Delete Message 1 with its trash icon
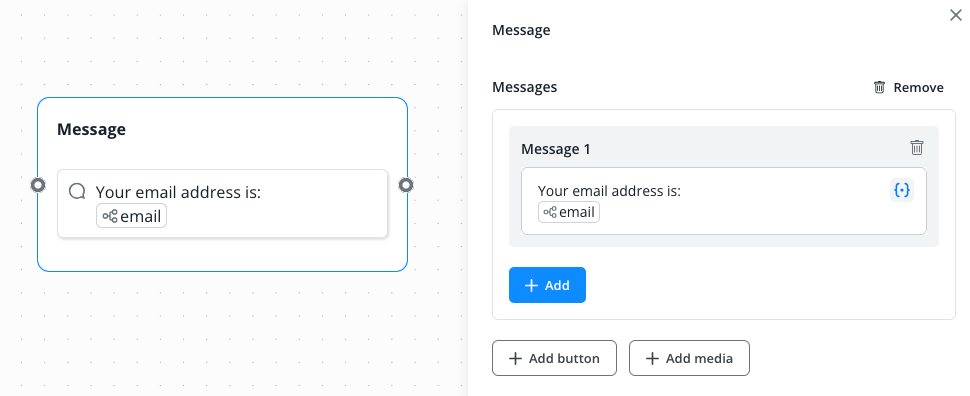Screen dimensions: 970x396 pos(917,147)
